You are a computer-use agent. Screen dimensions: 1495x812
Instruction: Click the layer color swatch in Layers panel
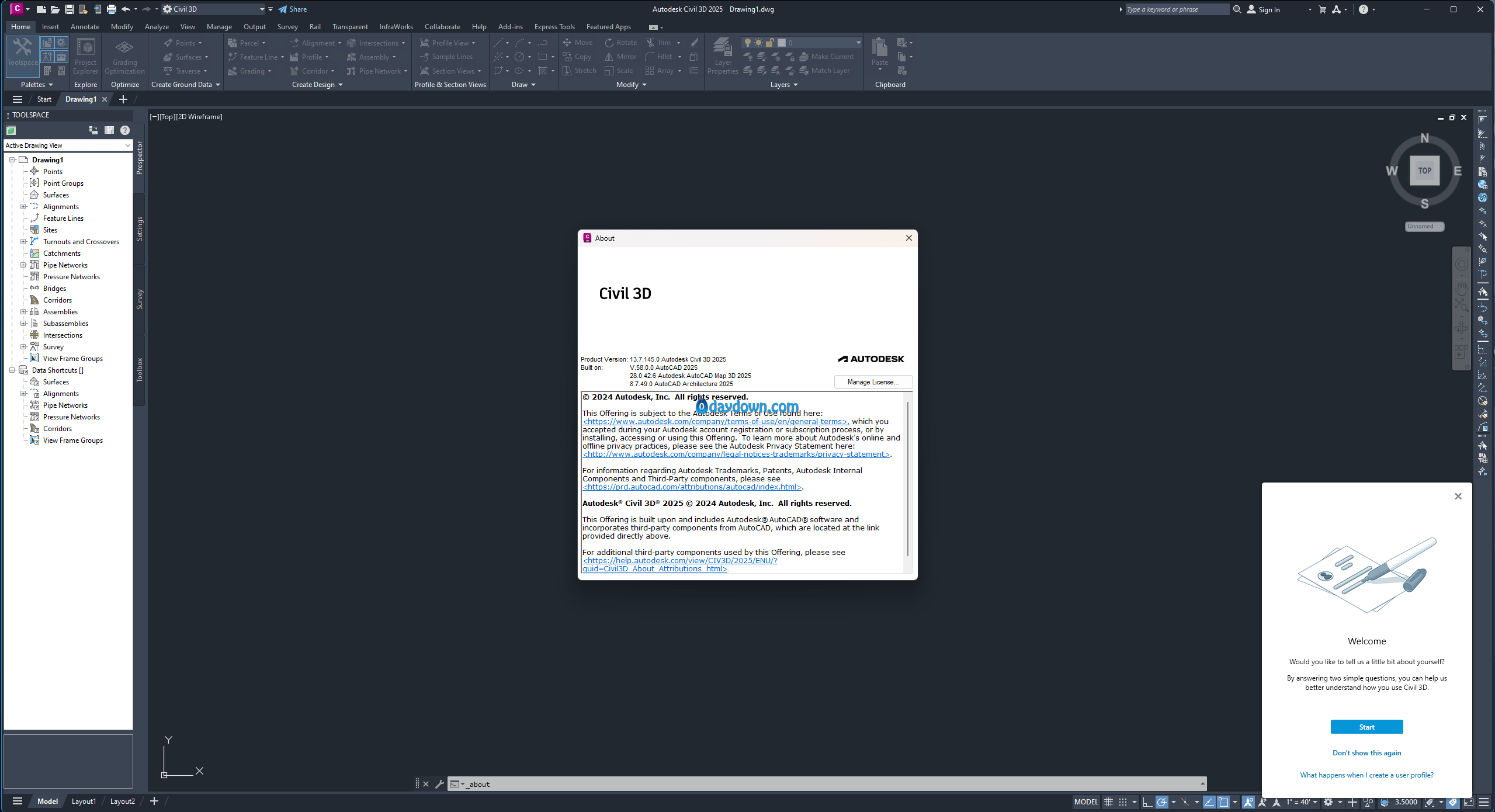[x=782, y=43]
